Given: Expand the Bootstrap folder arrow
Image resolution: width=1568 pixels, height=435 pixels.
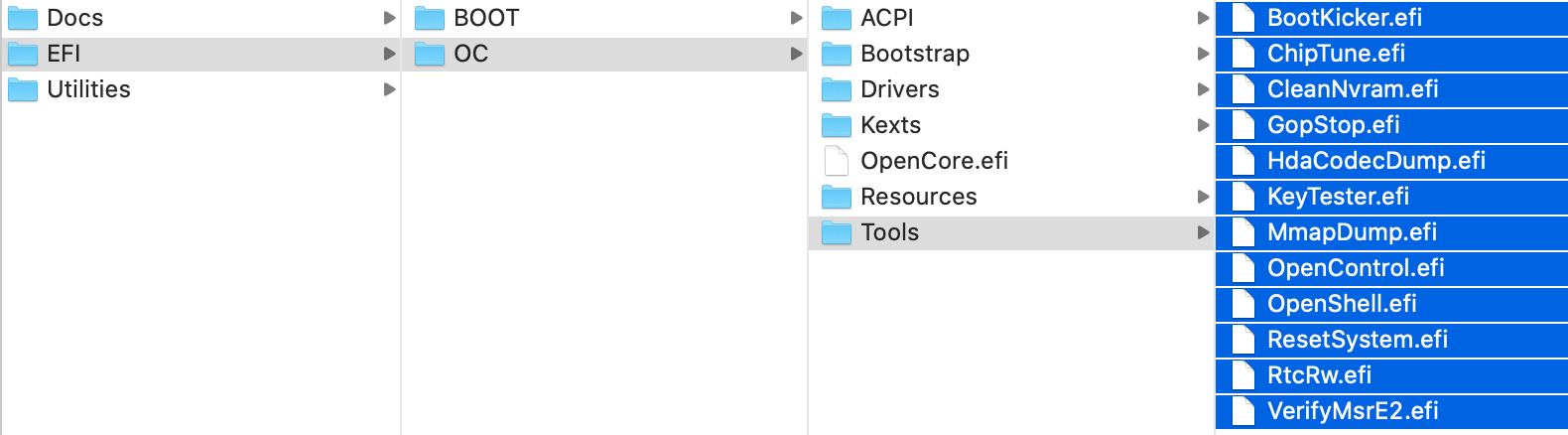Looking at the screenshot, I should click(x=1203, y=54).
